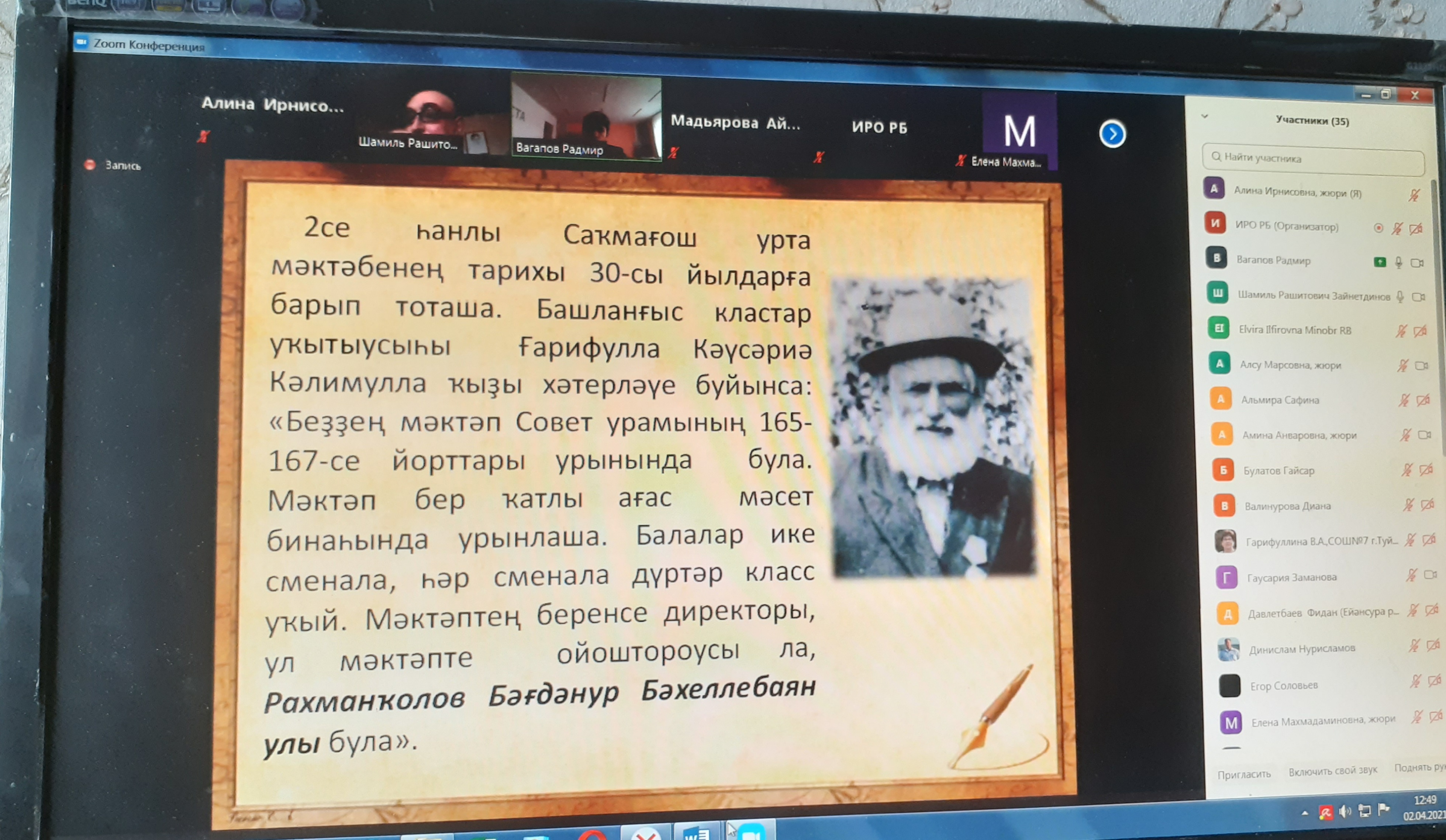Click Zoom camera icon in window title bar
Viewport: 1446px width, 840px height.
[82, 42]
